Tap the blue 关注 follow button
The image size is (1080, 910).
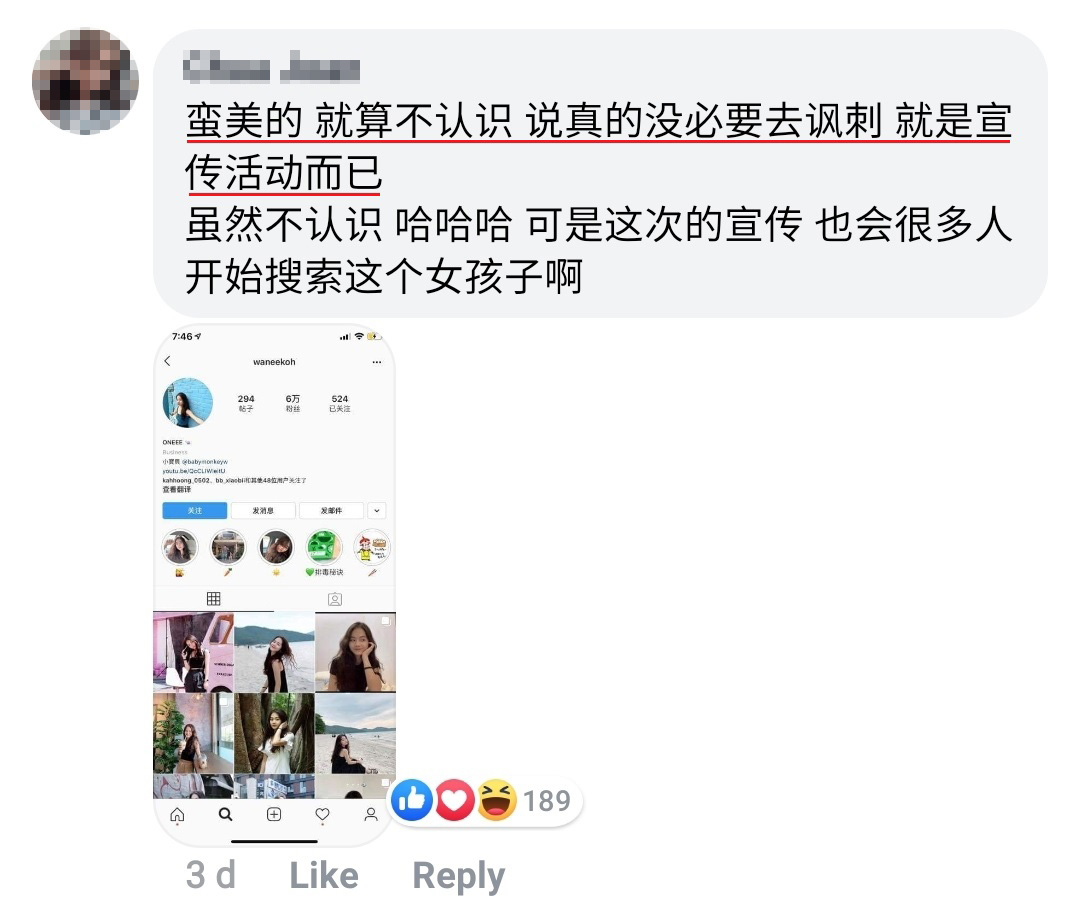coord(195,510)
